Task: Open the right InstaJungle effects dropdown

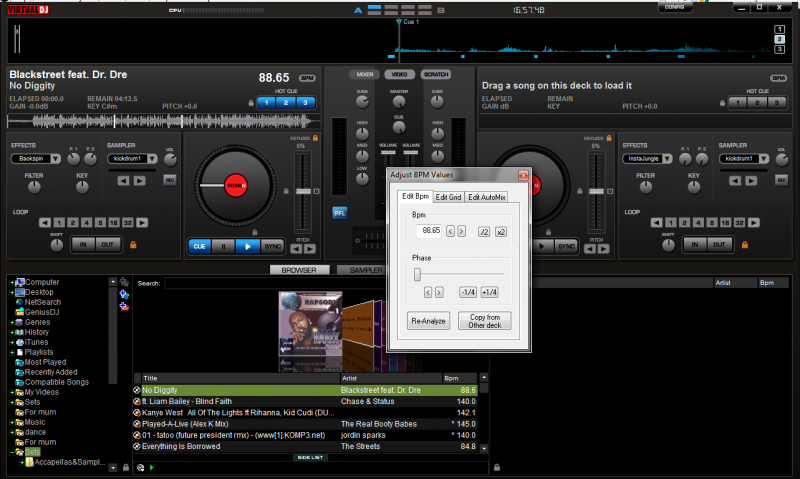Action: pyautogui.click(x=667, y=159)
